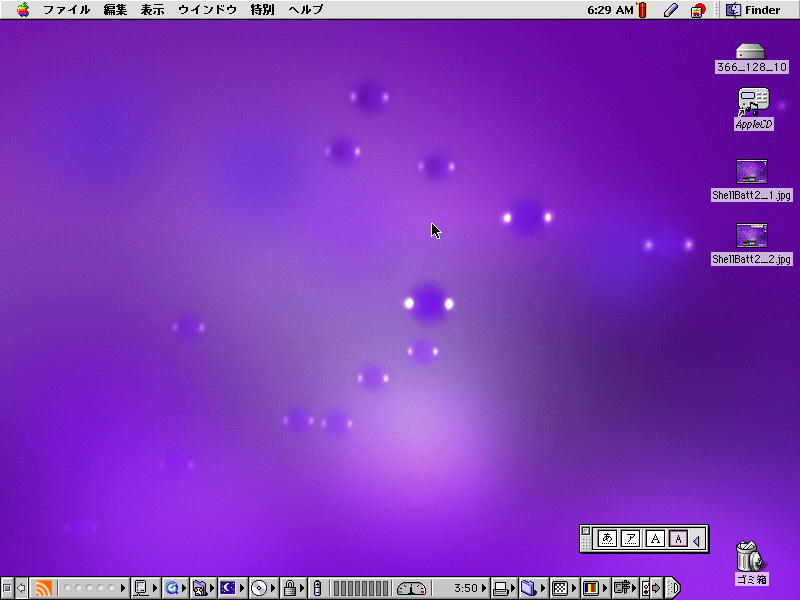
Task: Click the 6:29 AM menu bar clock
Action: [x=610, y=10]
